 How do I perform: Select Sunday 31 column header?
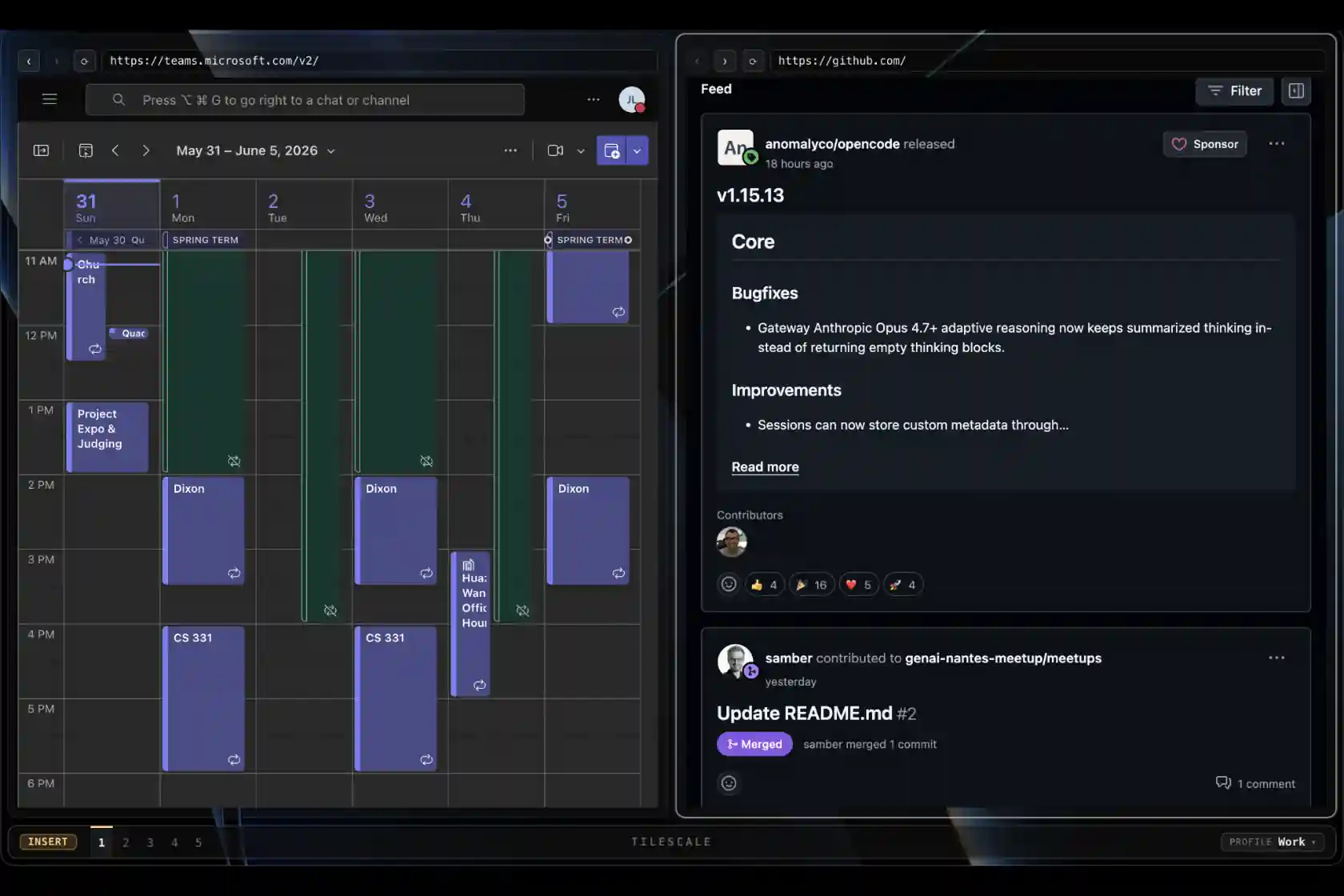[x=112, y=206]
